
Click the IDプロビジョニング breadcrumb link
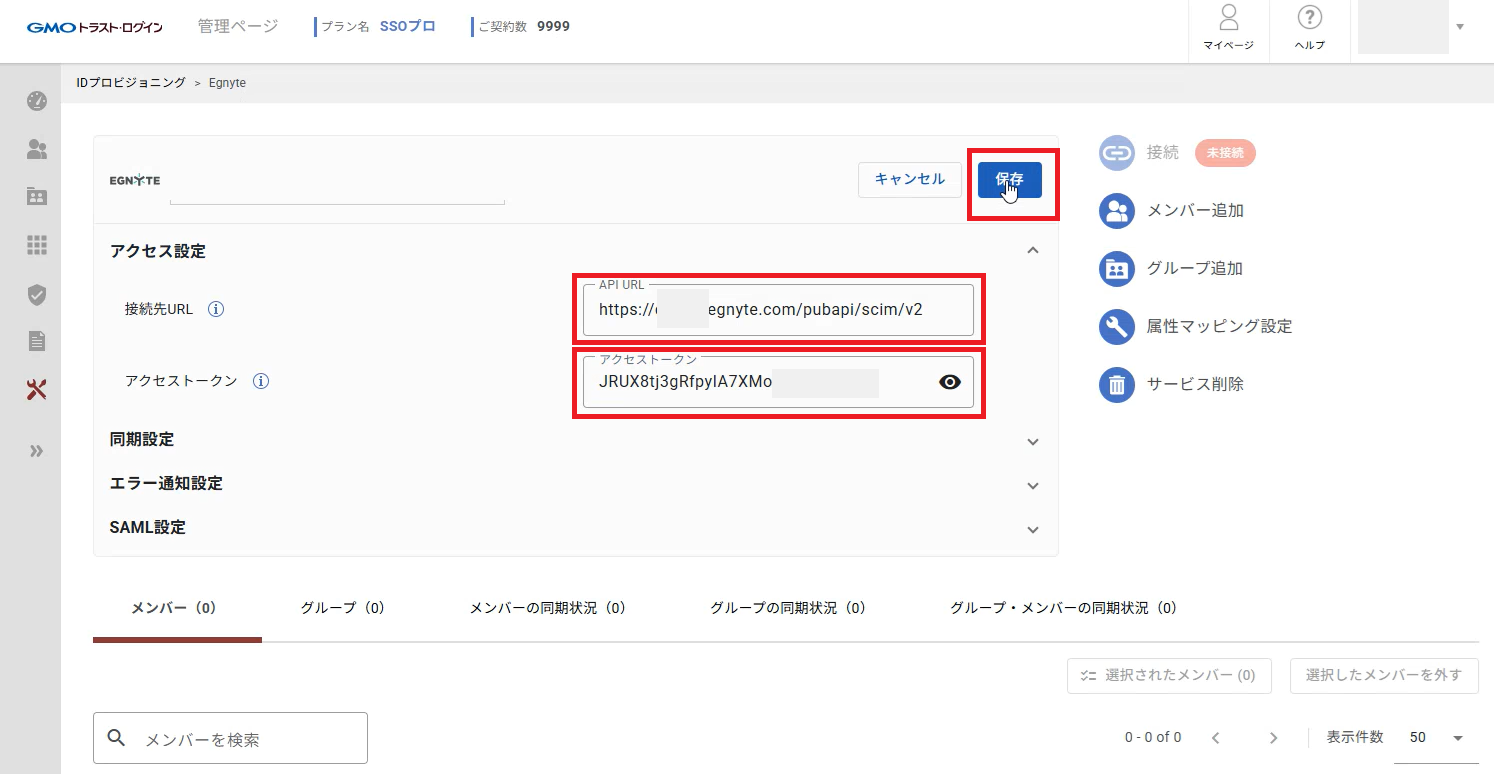point(131,83)
